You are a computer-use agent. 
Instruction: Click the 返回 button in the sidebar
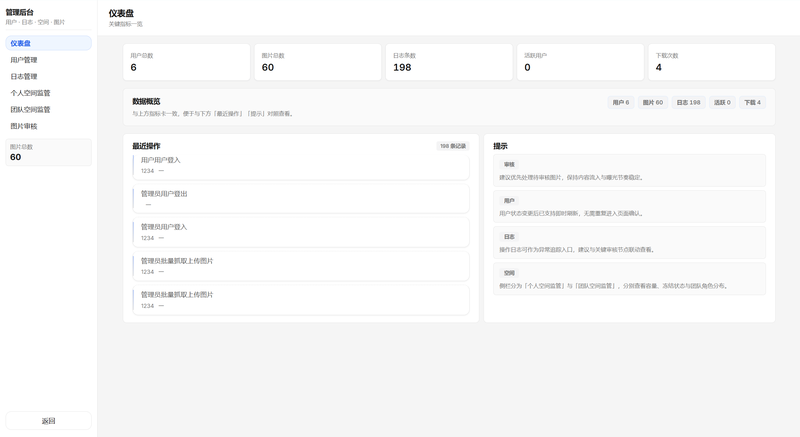[48, 421]
